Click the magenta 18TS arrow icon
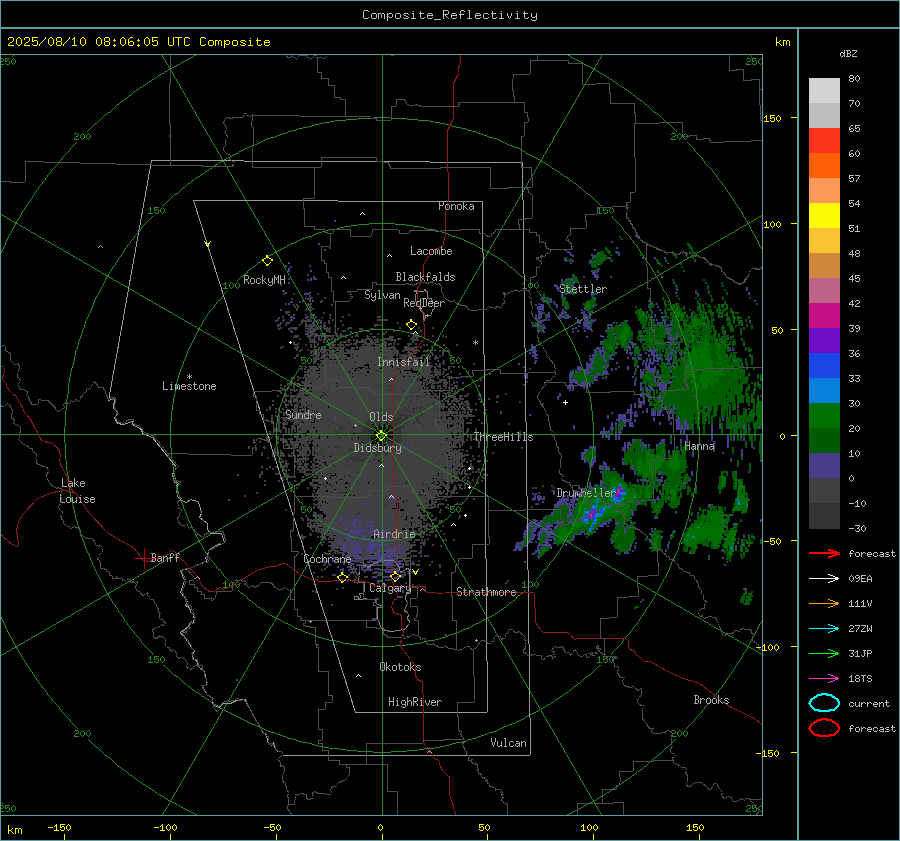This screenshot has width=900, height=841. pyautogui.click(x=824, y=679)
